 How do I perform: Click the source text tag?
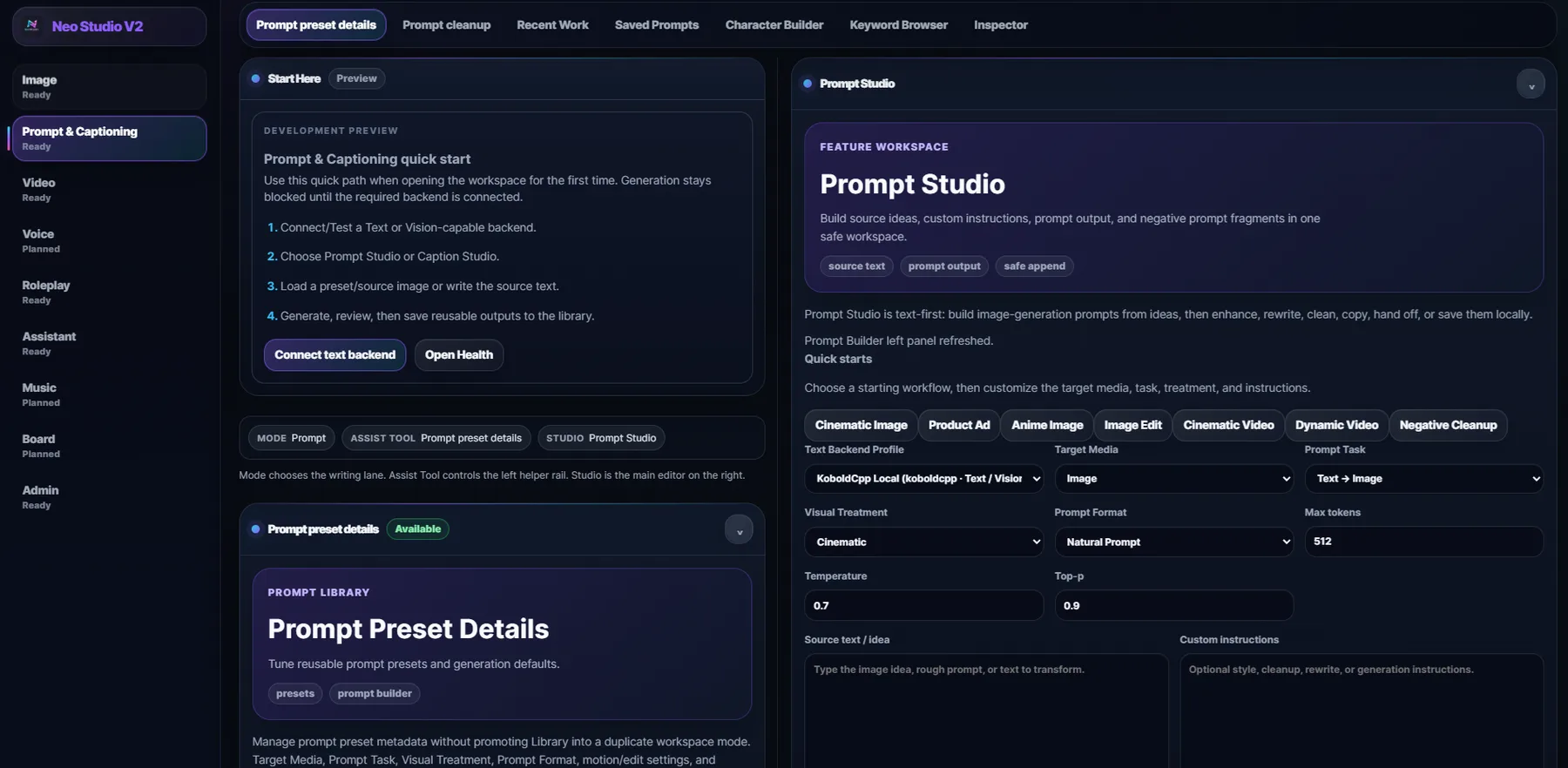point(856,266)
